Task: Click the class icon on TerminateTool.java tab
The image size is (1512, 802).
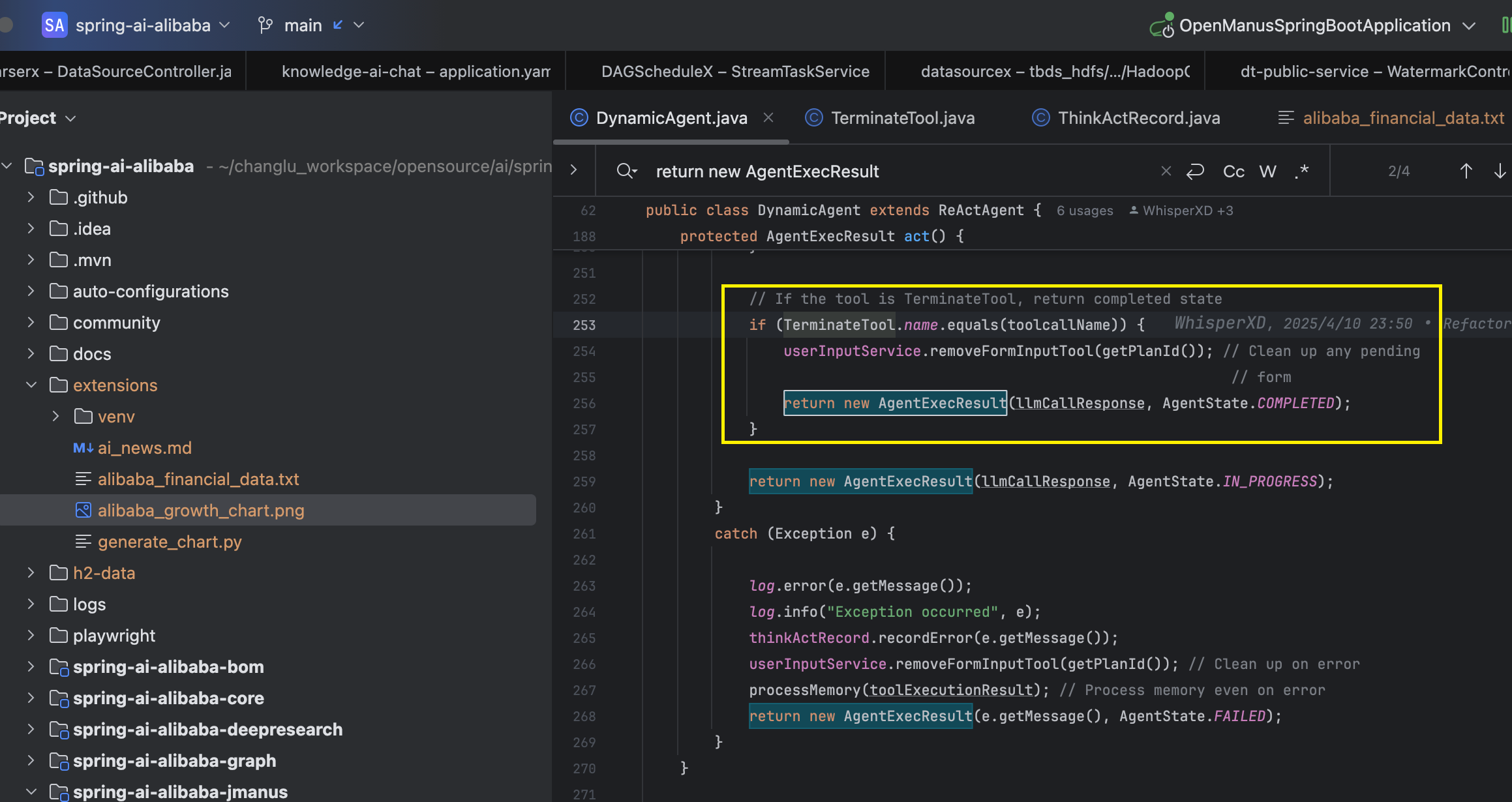Action: 813,117
